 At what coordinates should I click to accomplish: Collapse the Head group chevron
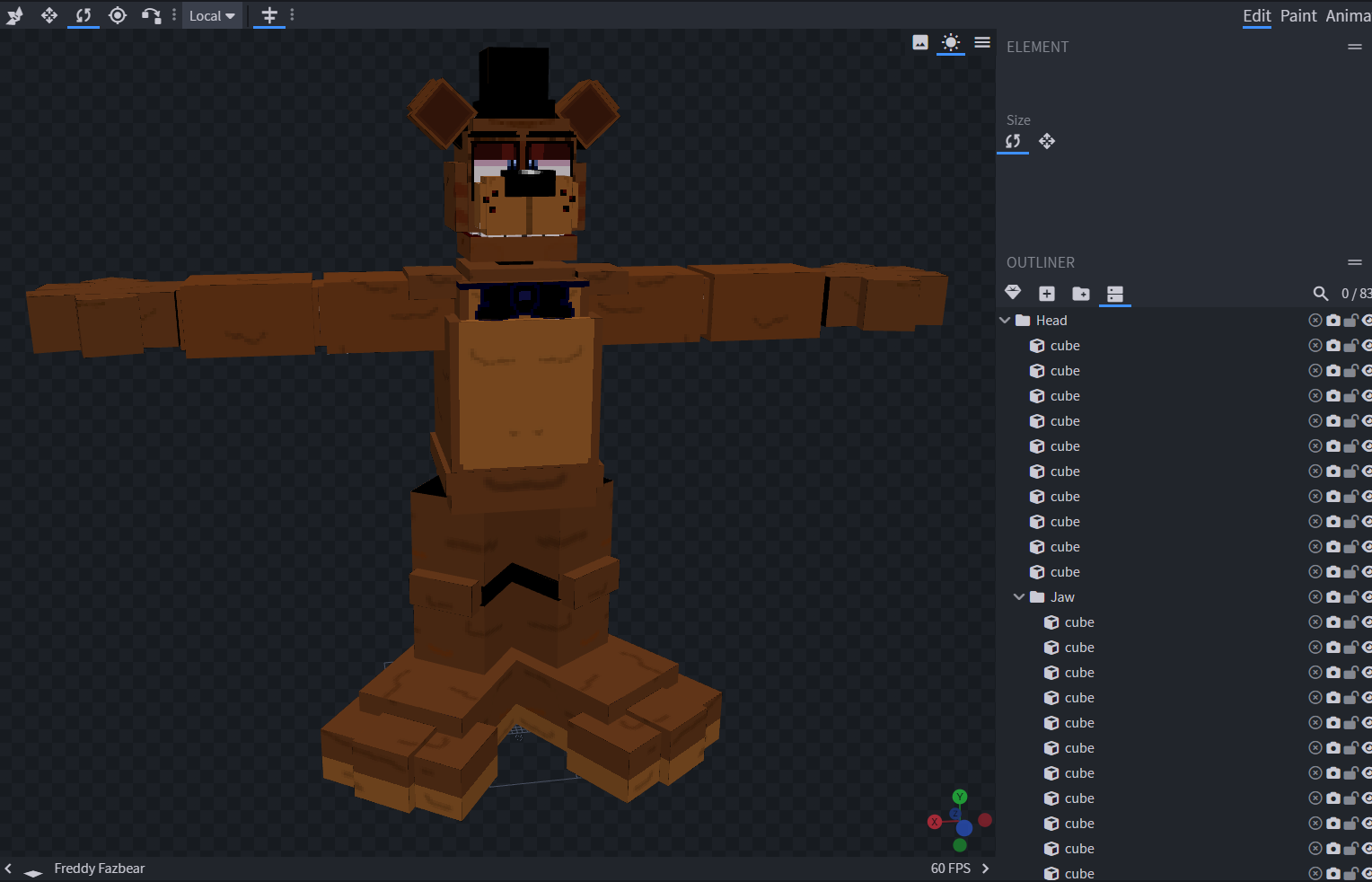(x=1005, y=321)
